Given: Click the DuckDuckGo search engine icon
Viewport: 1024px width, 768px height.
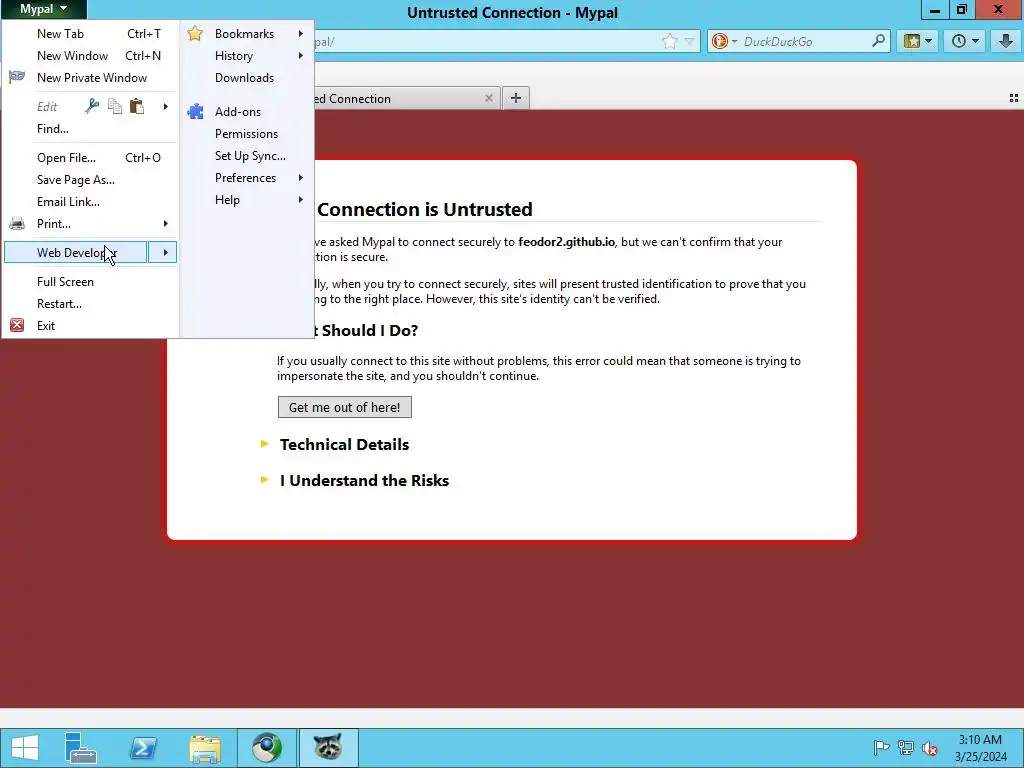Looking at the screenshot, I should coord(720,41).
